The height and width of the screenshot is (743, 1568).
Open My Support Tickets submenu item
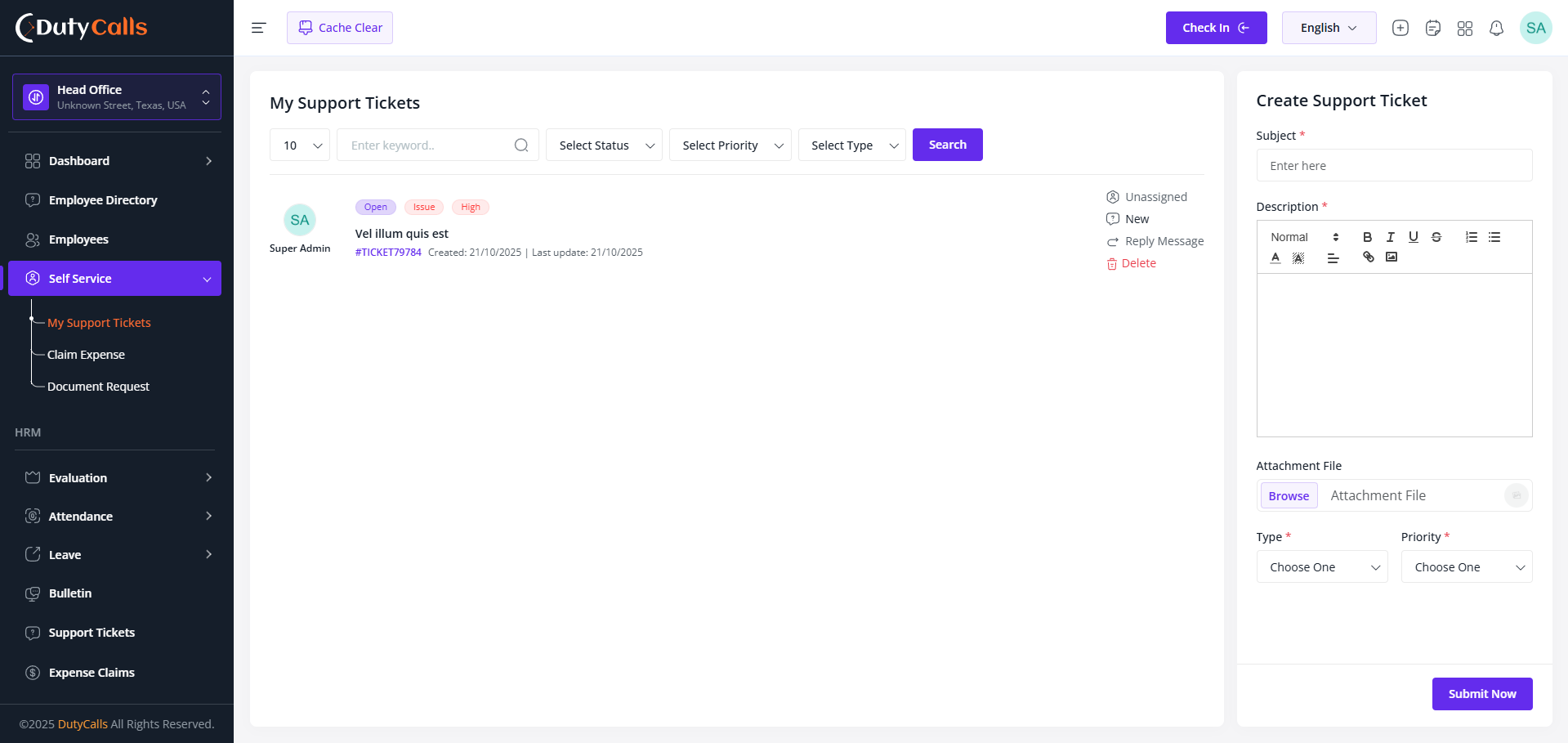tap(99, 323)
